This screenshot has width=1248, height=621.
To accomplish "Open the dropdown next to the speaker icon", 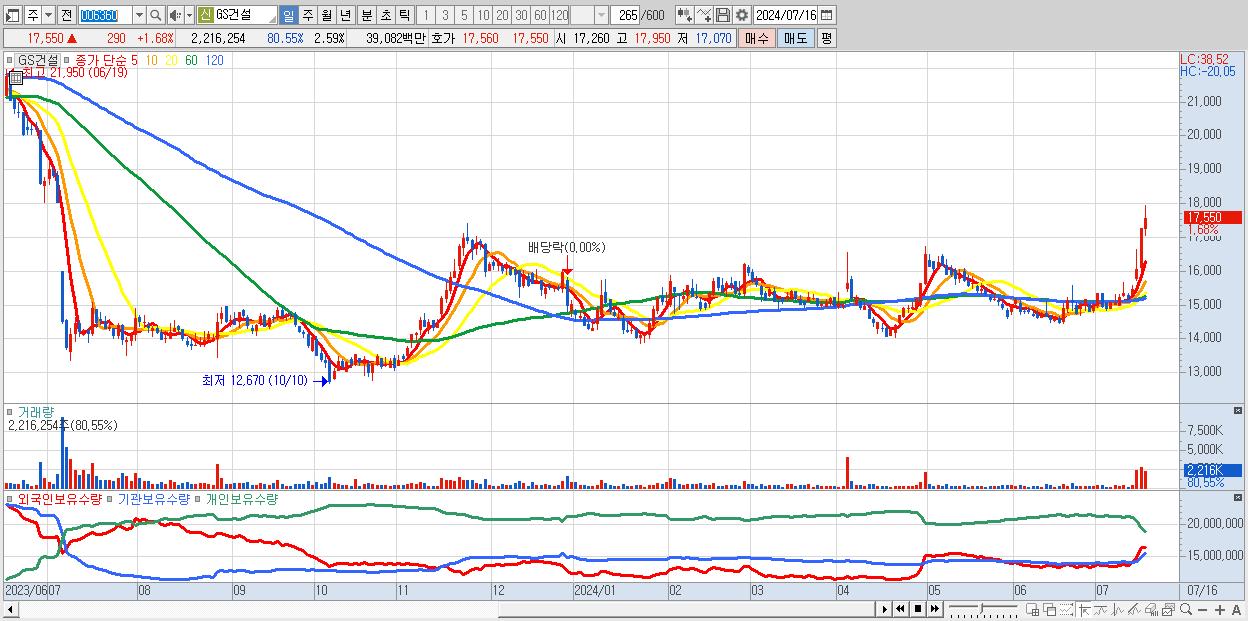I will pyautogui.click(x=190, y=15).
